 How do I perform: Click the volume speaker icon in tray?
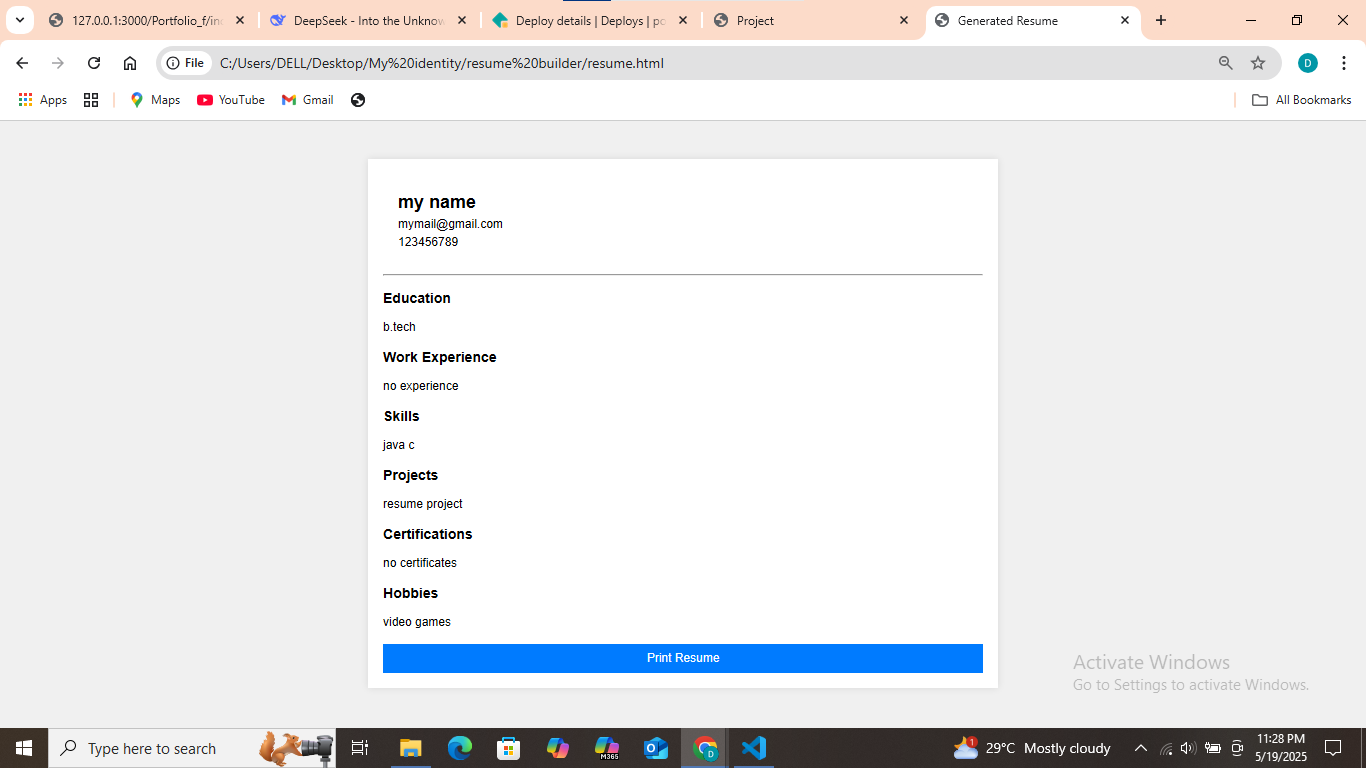coord(1188,748)
